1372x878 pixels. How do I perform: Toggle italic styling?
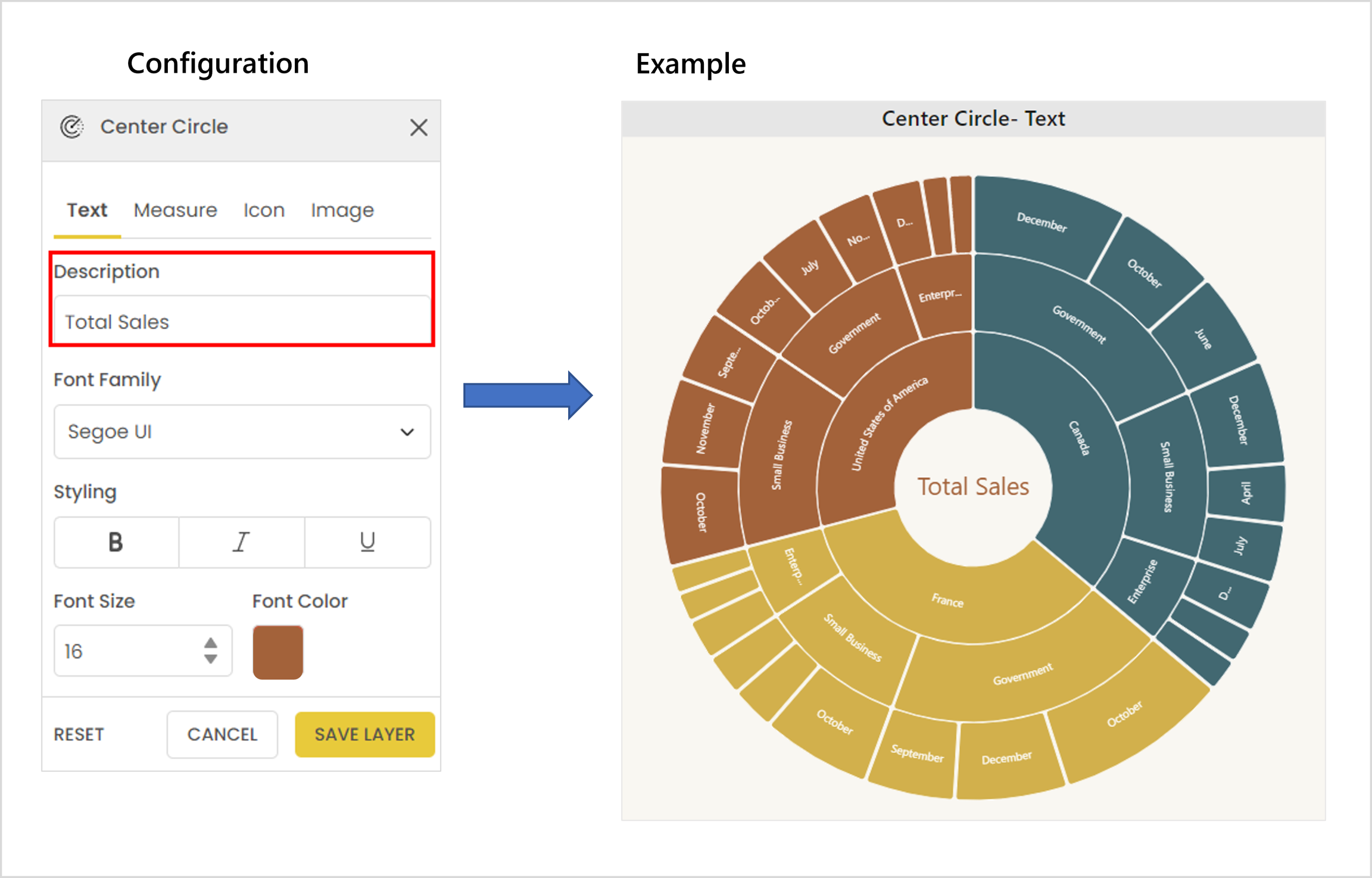tap(241, 542)
